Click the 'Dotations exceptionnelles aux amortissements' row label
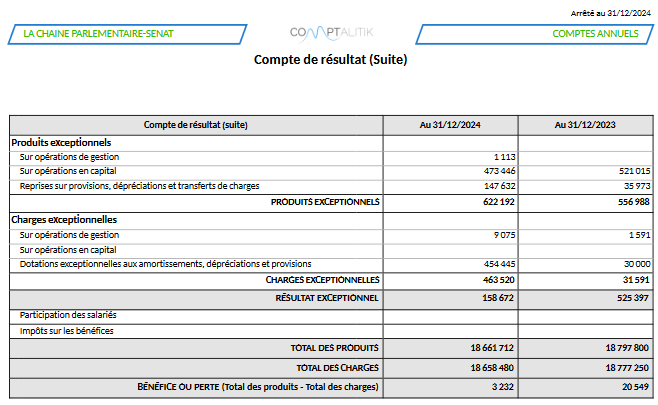658x405 pixels. 165,264
